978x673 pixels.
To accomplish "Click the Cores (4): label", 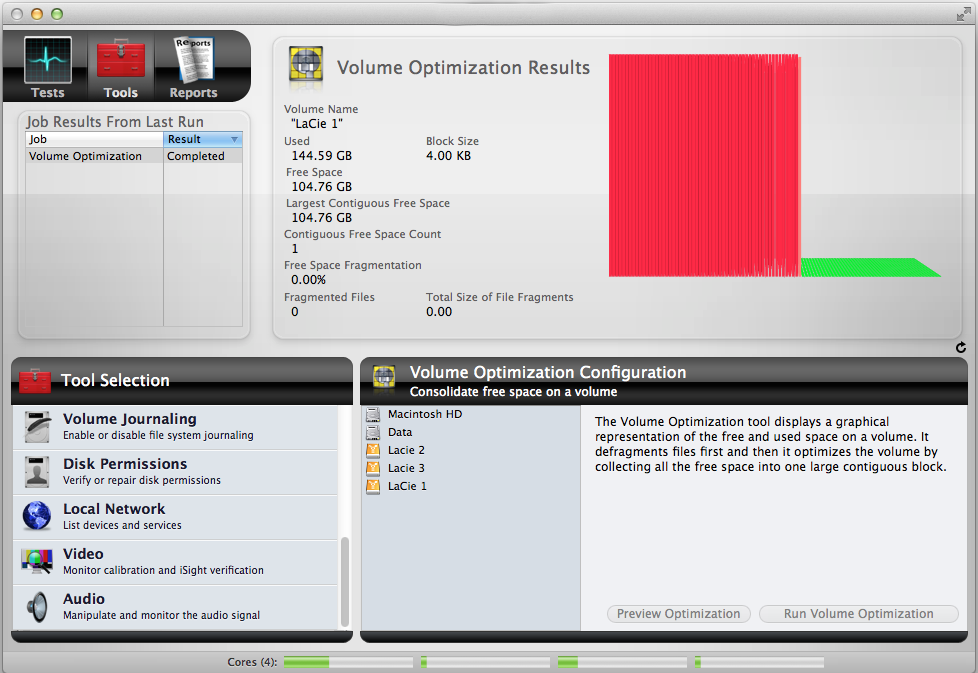I will coord(252,662).
